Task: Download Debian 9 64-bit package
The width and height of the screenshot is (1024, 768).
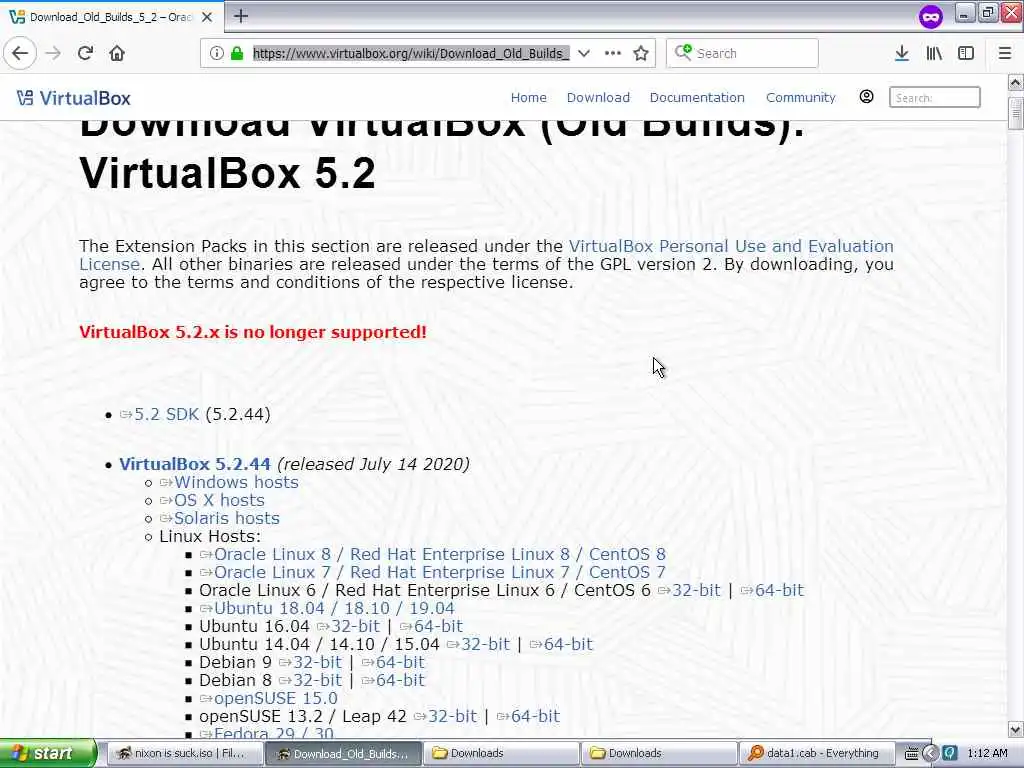Action: tap(393, 662)
